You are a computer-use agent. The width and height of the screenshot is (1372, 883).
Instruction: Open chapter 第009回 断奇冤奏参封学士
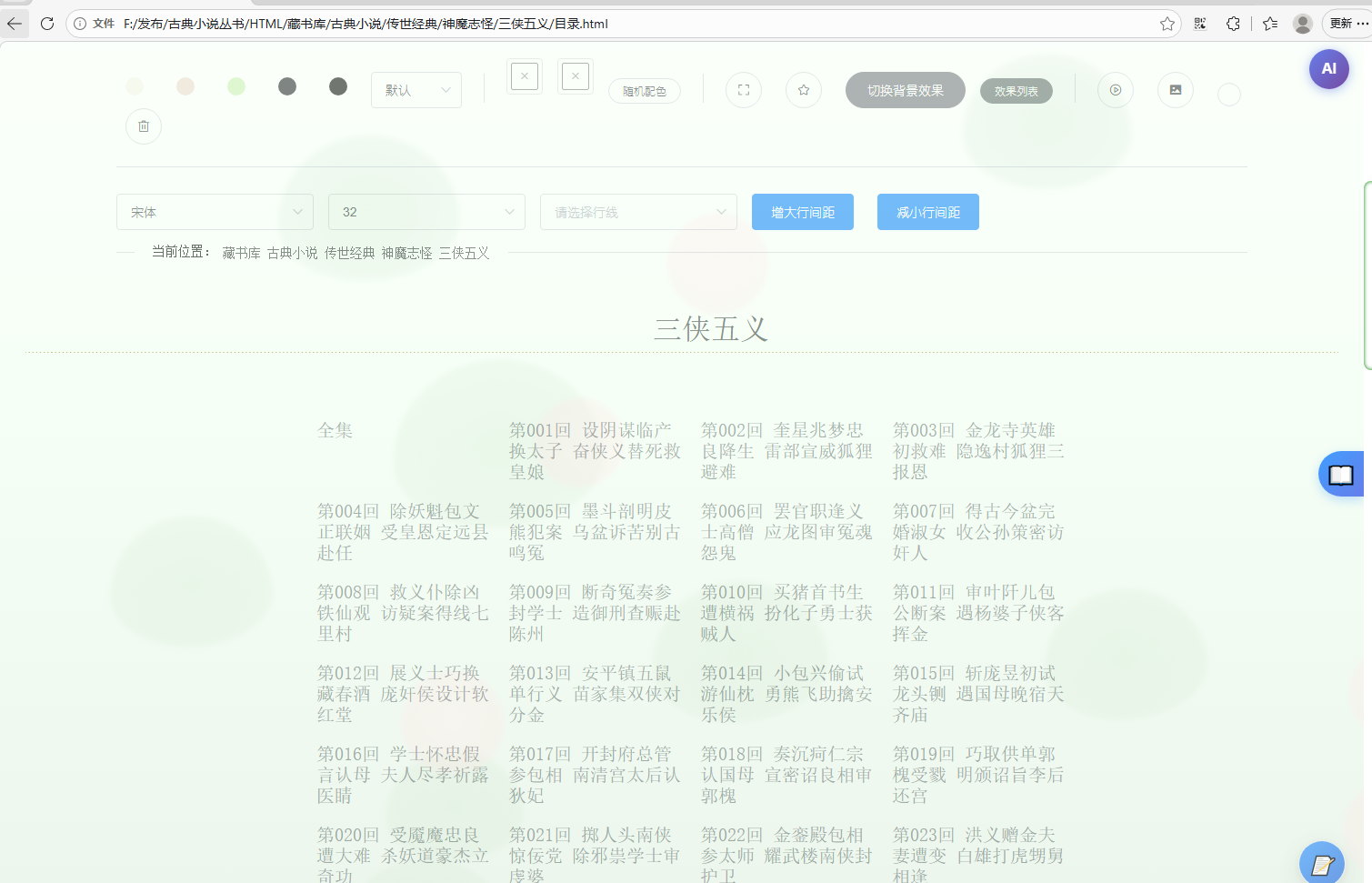point(595,613)
